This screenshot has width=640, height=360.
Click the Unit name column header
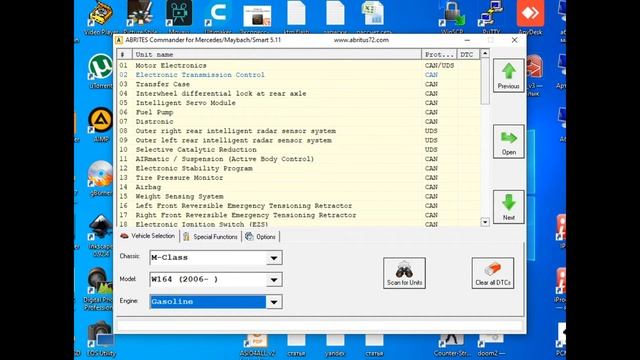click(x=277, y=54)
